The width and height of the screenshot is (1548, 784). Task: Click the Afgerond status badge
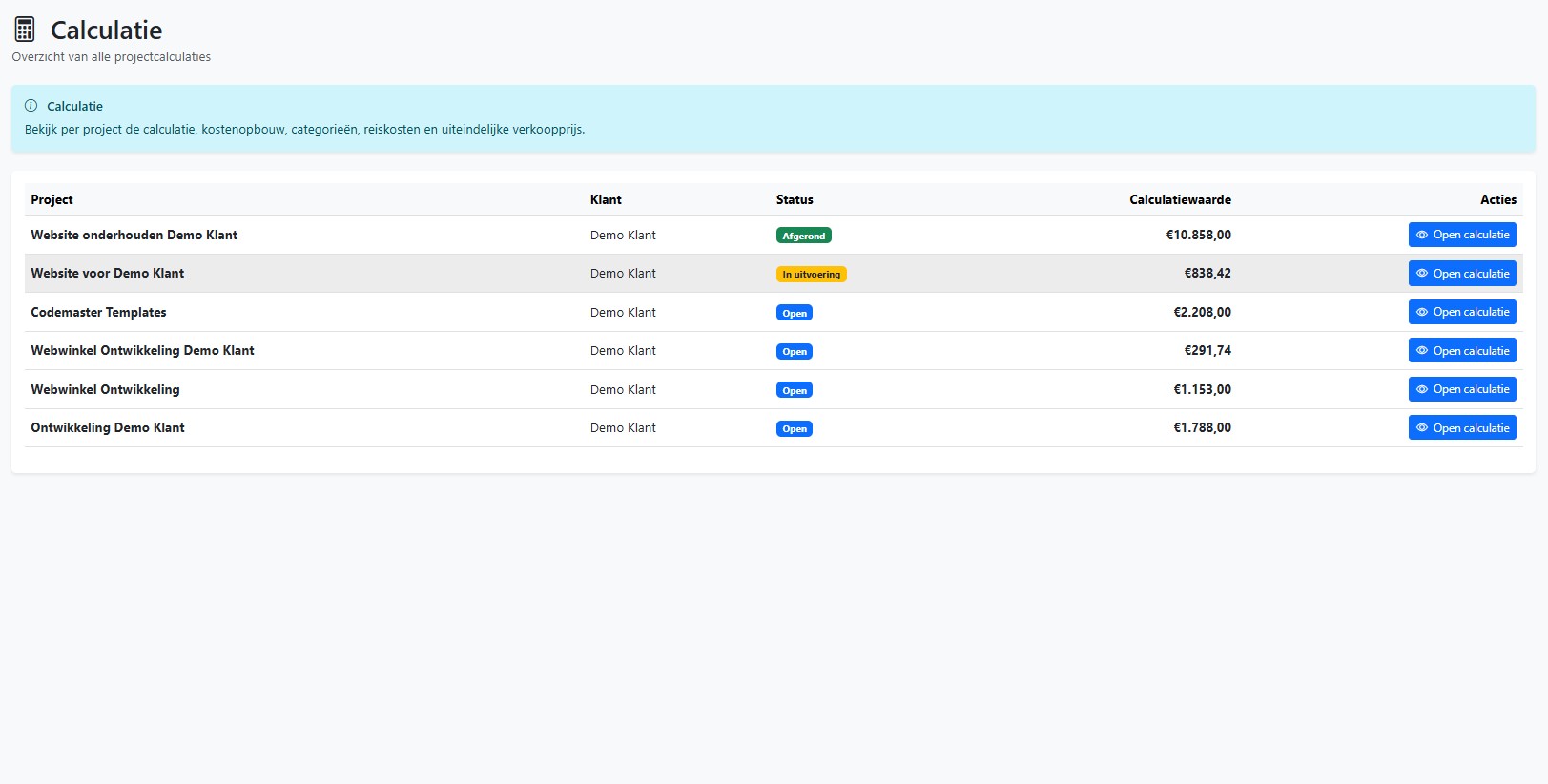click(x=804, y=236)
